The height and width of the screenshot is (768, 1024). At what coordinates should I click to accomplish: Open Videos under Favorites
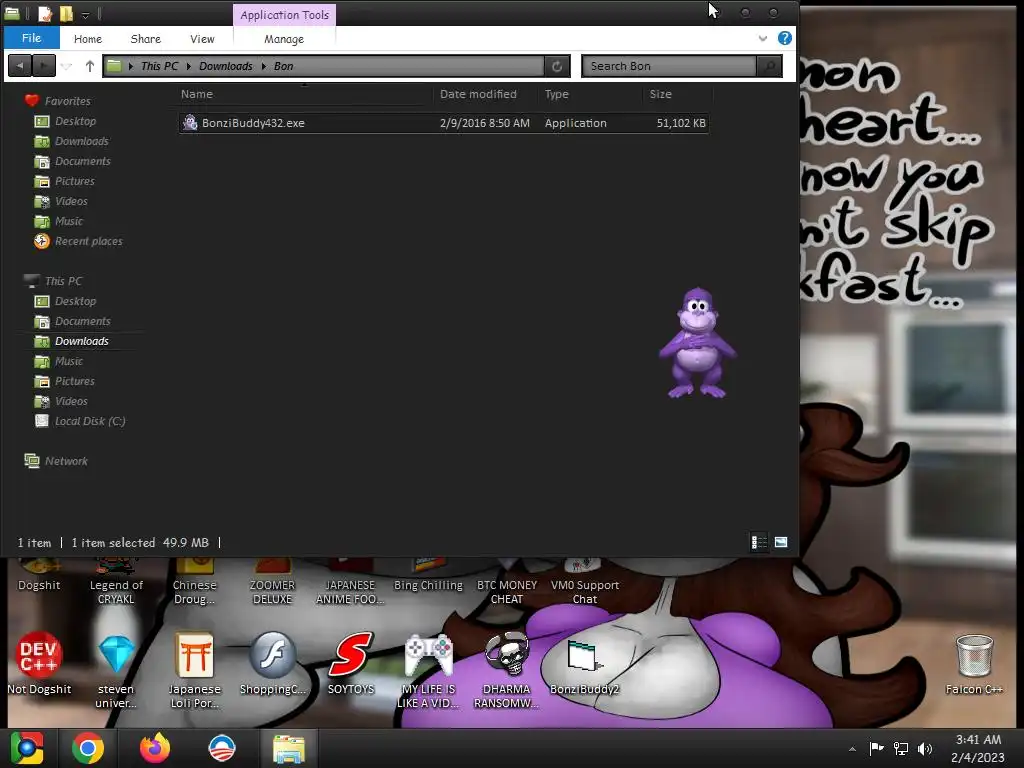pyautogui.click(x=71, y=201)
